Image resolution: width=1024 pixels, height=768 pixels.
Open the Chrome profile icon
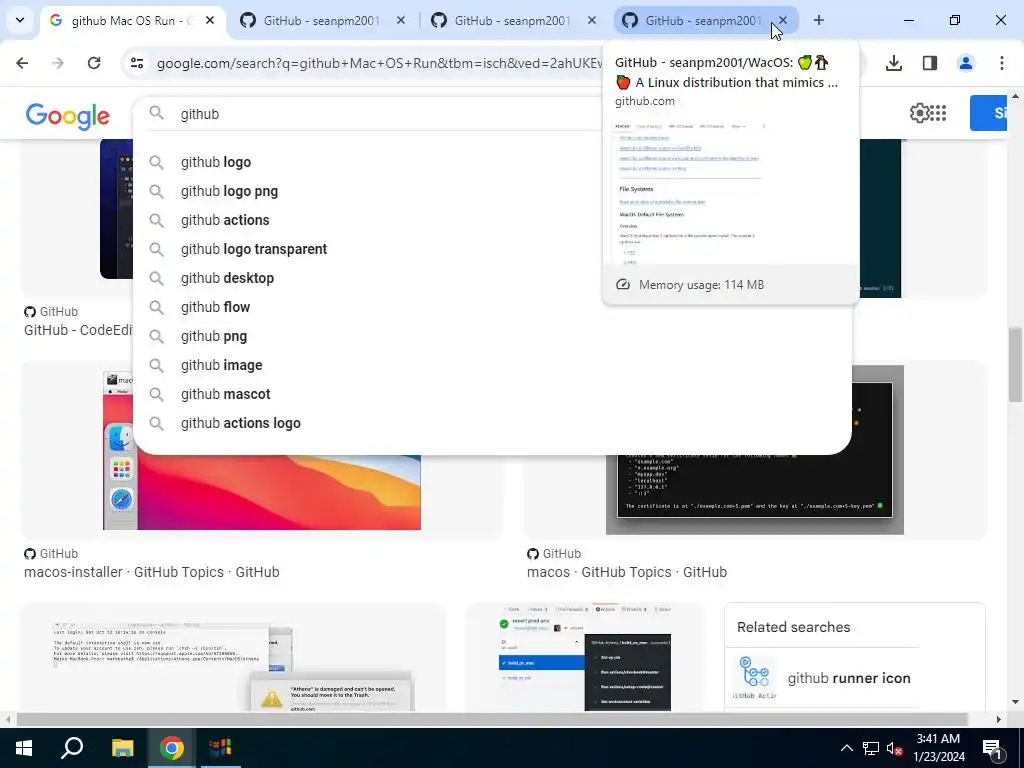click(x=966, y=63)
